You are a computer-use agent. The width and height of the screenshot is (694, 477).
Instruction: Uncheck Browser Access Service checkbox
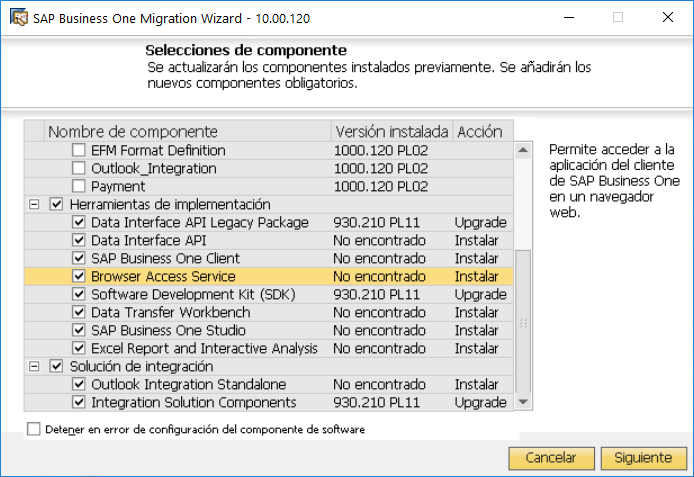pyautogui.click(x=78, y=276)
